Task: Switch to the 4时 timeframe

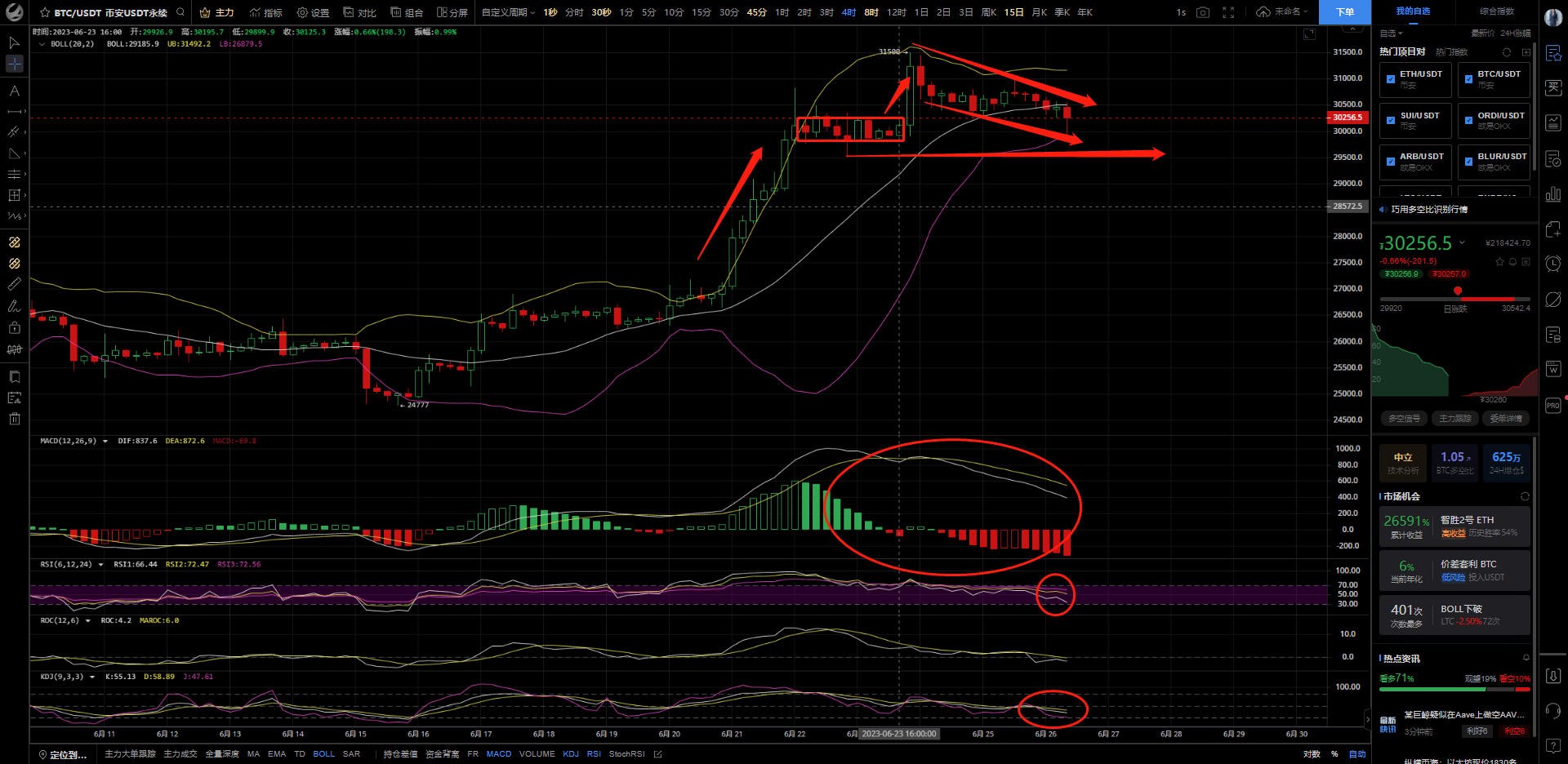Action: [x=849, y=12]
